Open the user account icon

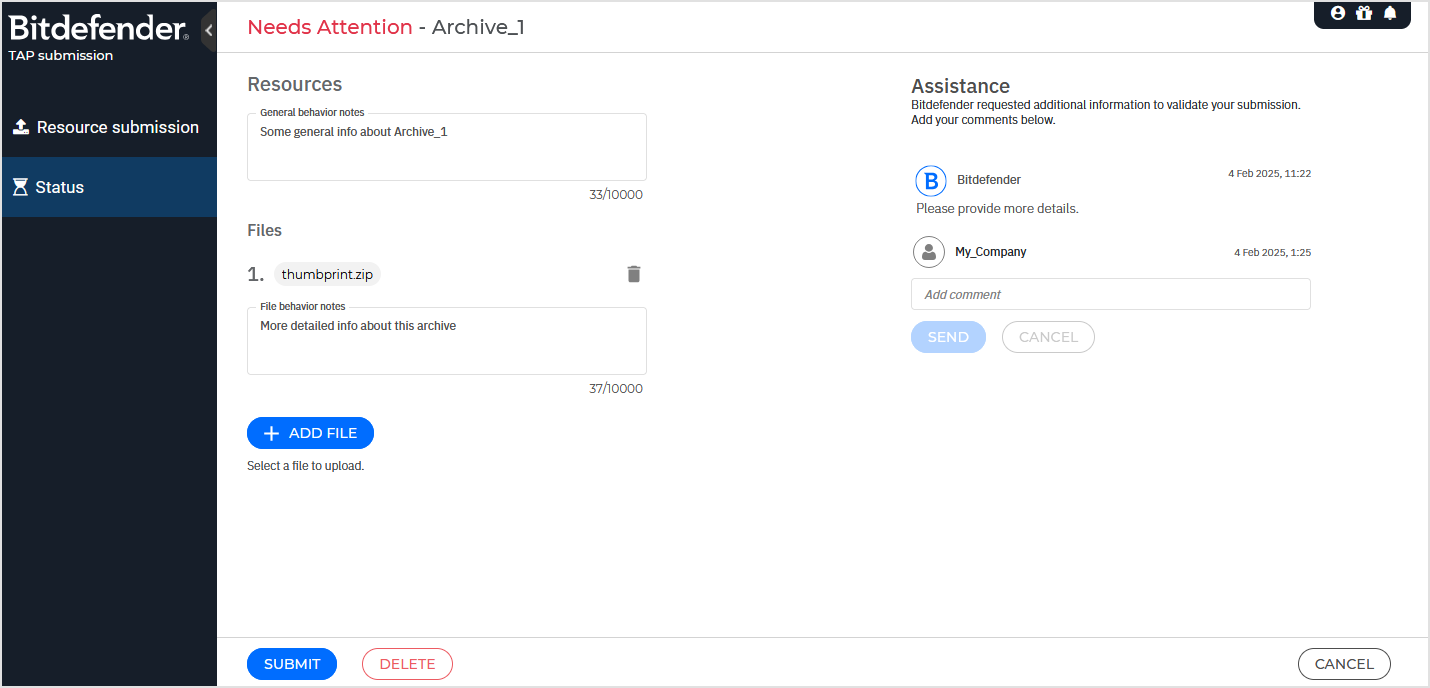click(x=1337, y=13)
